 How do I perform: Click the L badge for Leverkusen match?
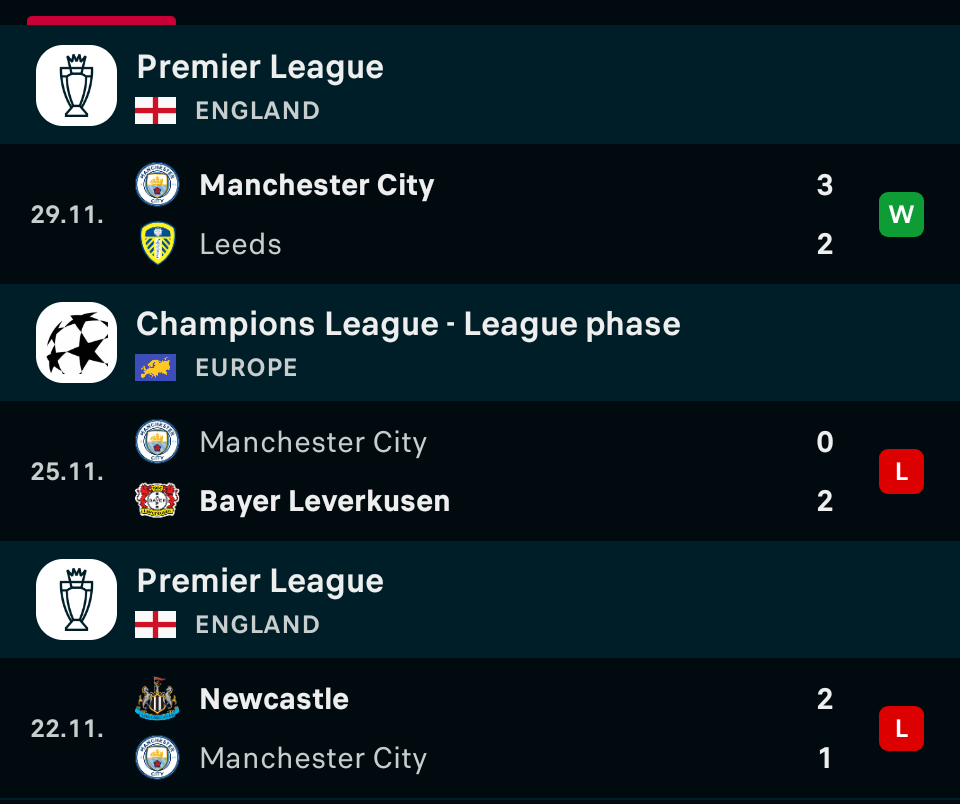click(901, 472)
